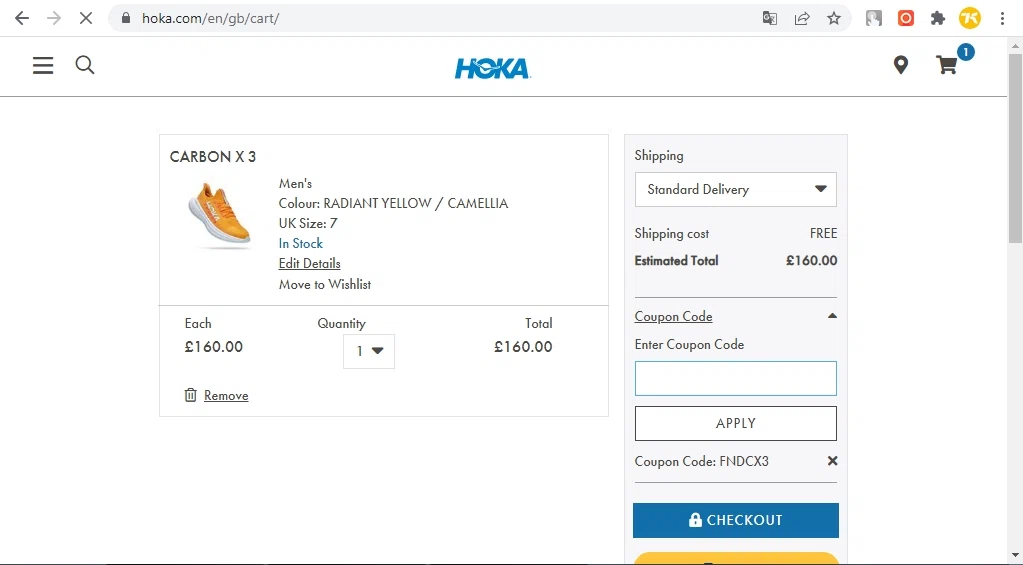Focus the Enter Coupon Code field

pyautogui.click(x=735, y=378)
